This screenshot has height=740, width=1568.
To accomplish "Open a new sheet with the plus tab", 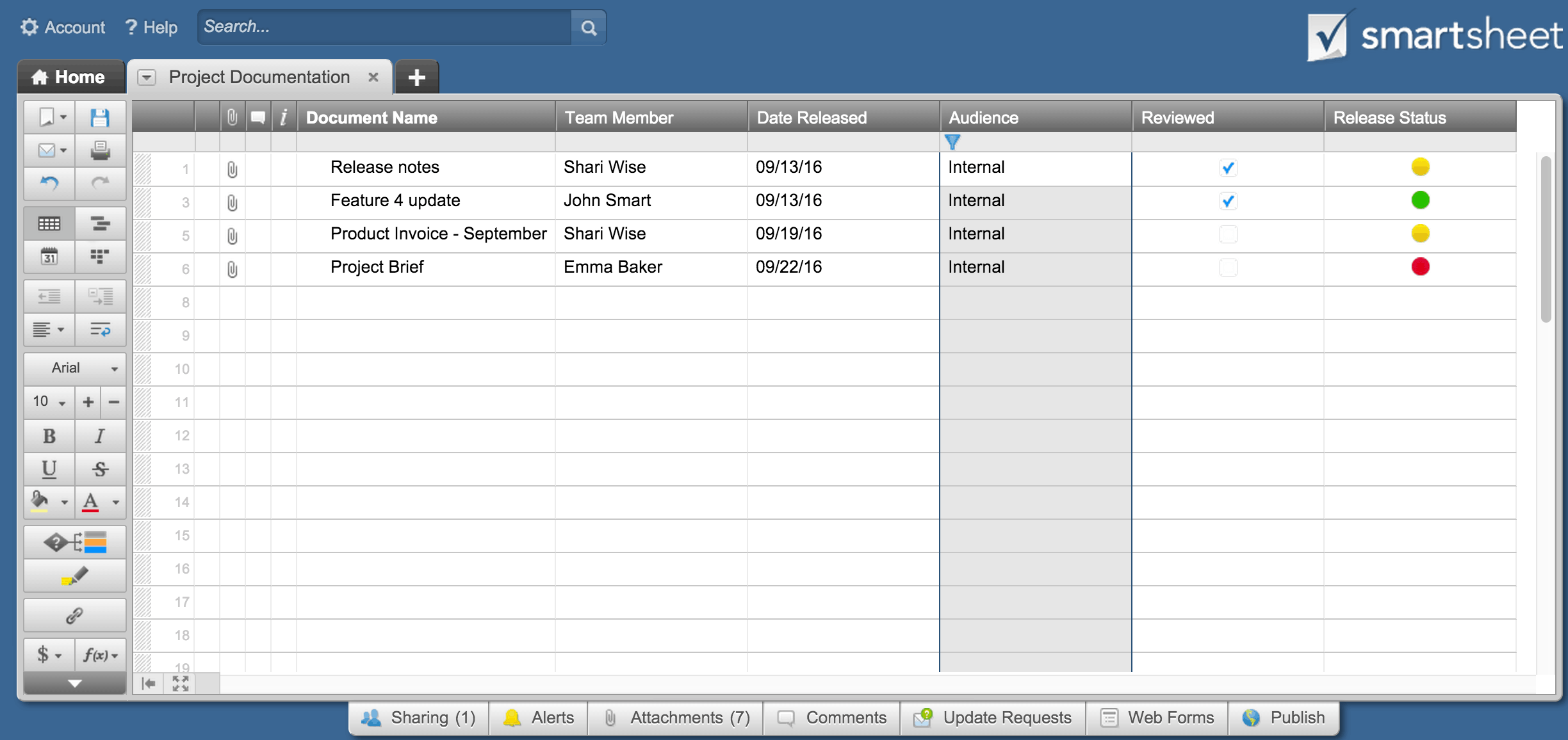I will 416,77.
